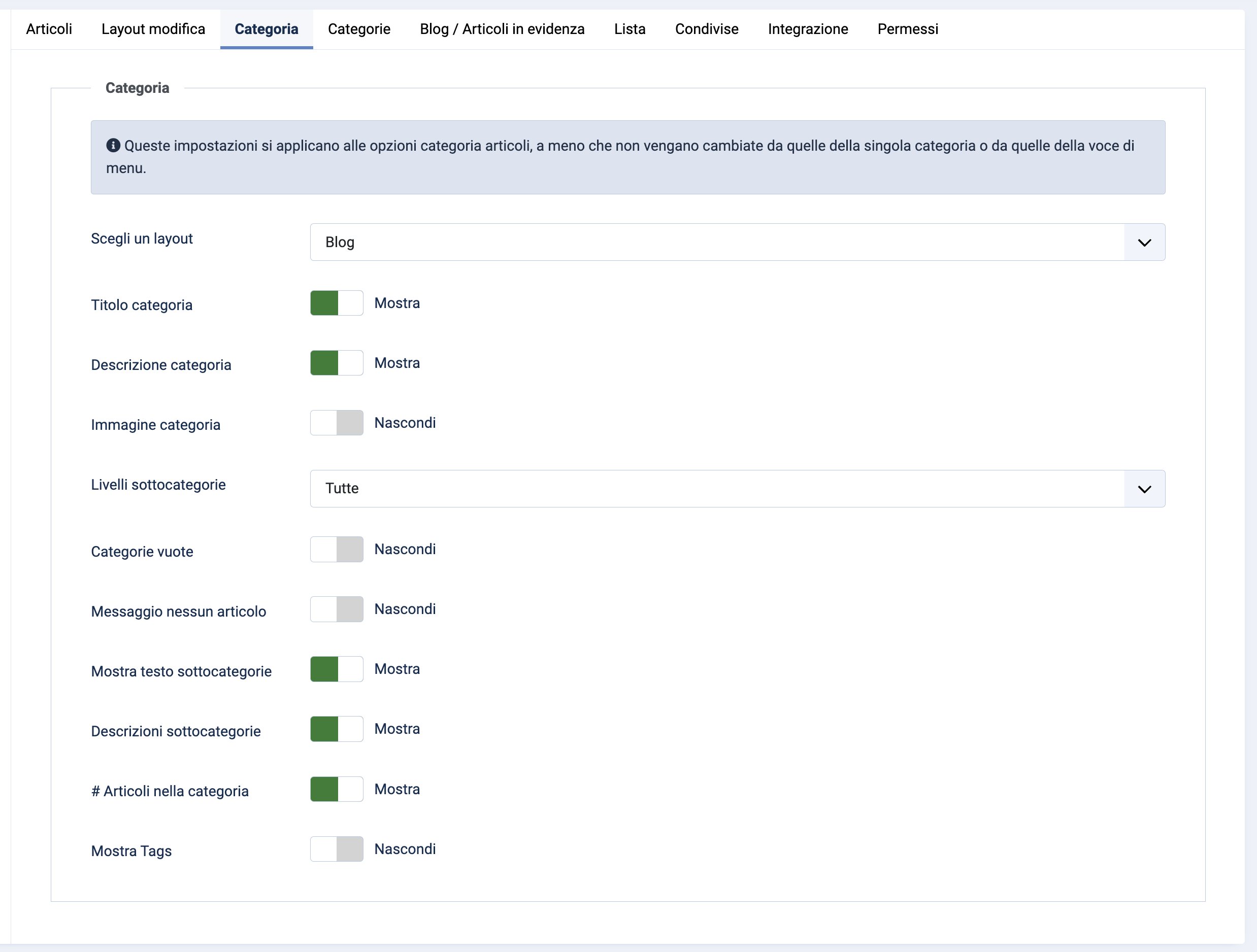This screenshot has height=952, width=1257.
Task: Open the Scegli un layout dropdown
Action: [737, 242]
